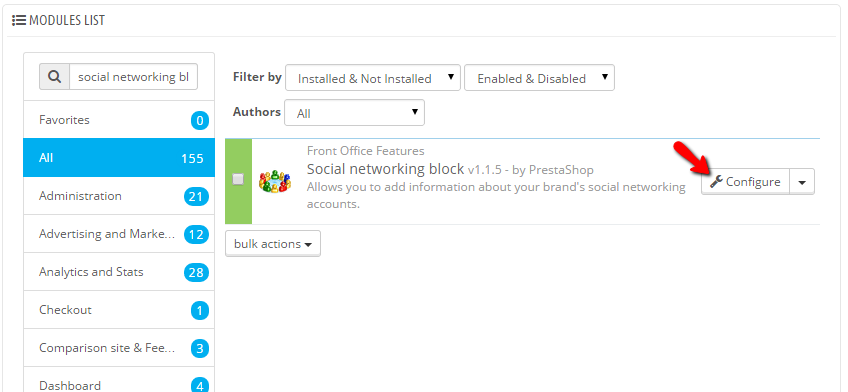Click the Modules List header icon
Viewport: 848px width, 392px height.
19,21
